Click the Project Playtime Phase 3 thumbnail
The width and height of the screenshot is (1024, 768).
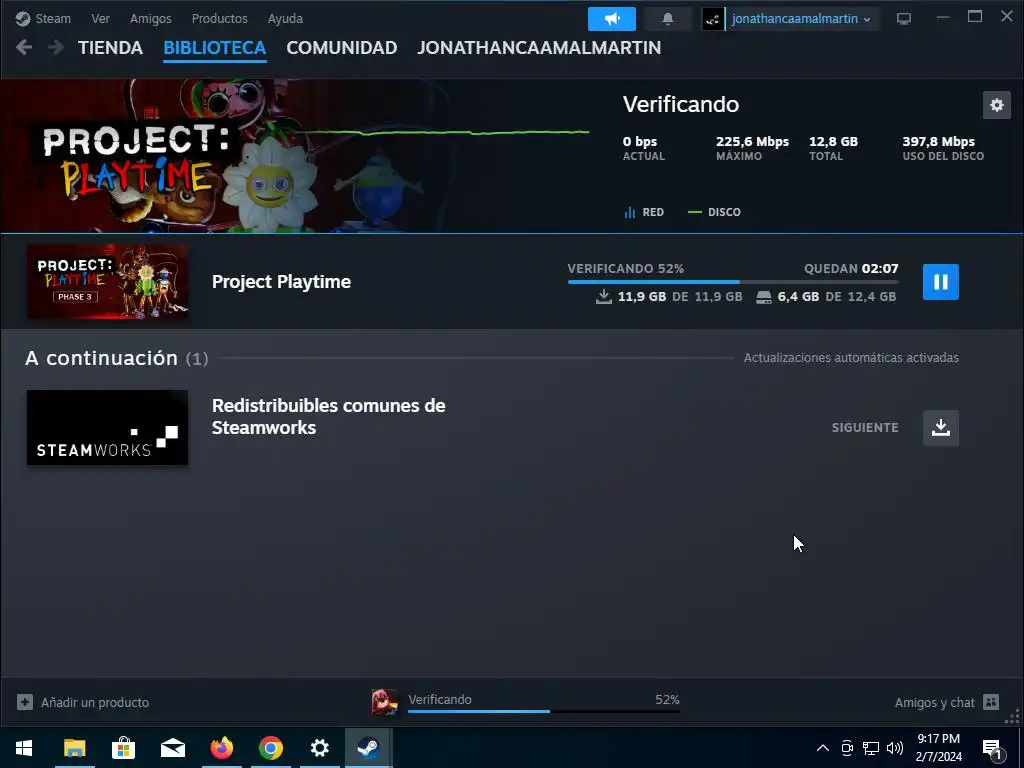tap(108, 281)
